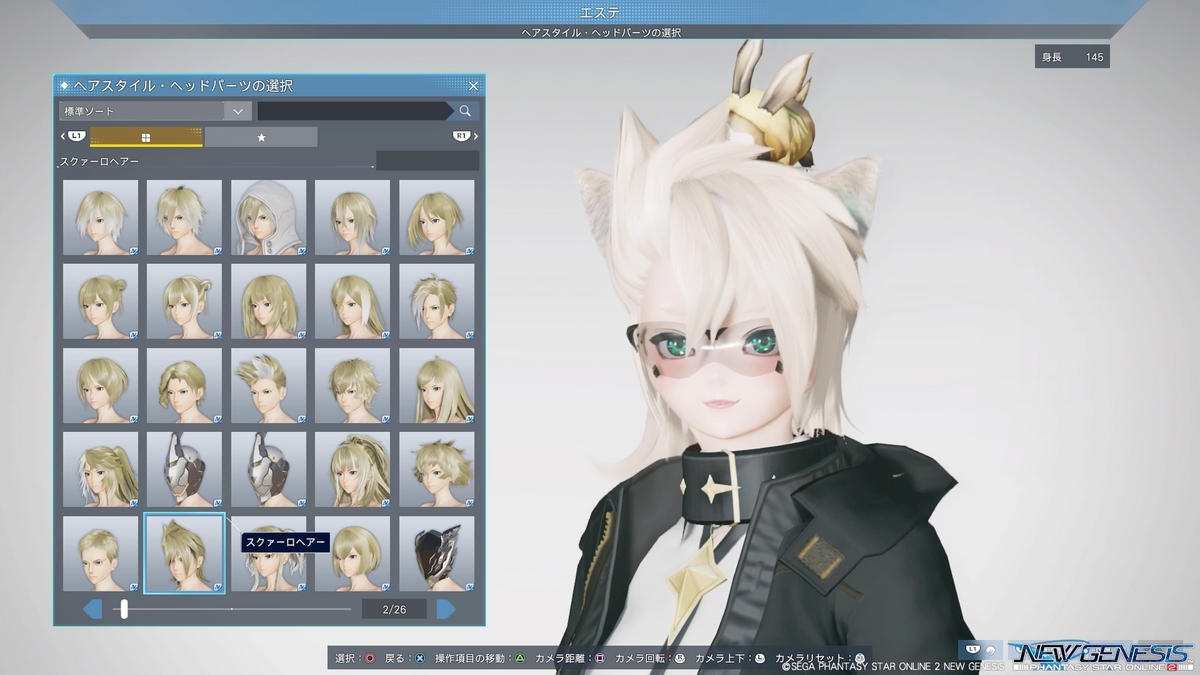1200x675 pixels.
Task: Select long hair with white streak thumbnail
Action: click(x=353, y=301)
